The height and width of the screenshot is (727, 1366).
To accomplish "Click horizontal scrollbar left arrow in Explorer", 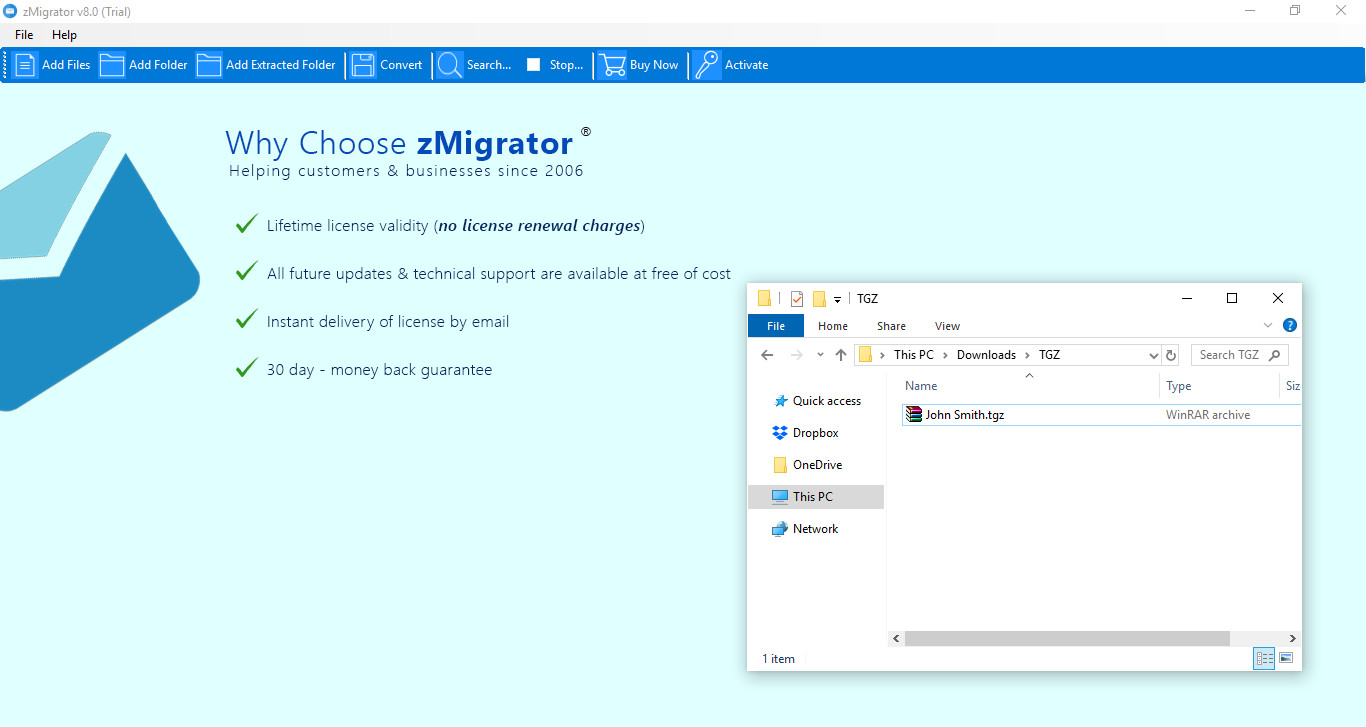I will [896, 638].
